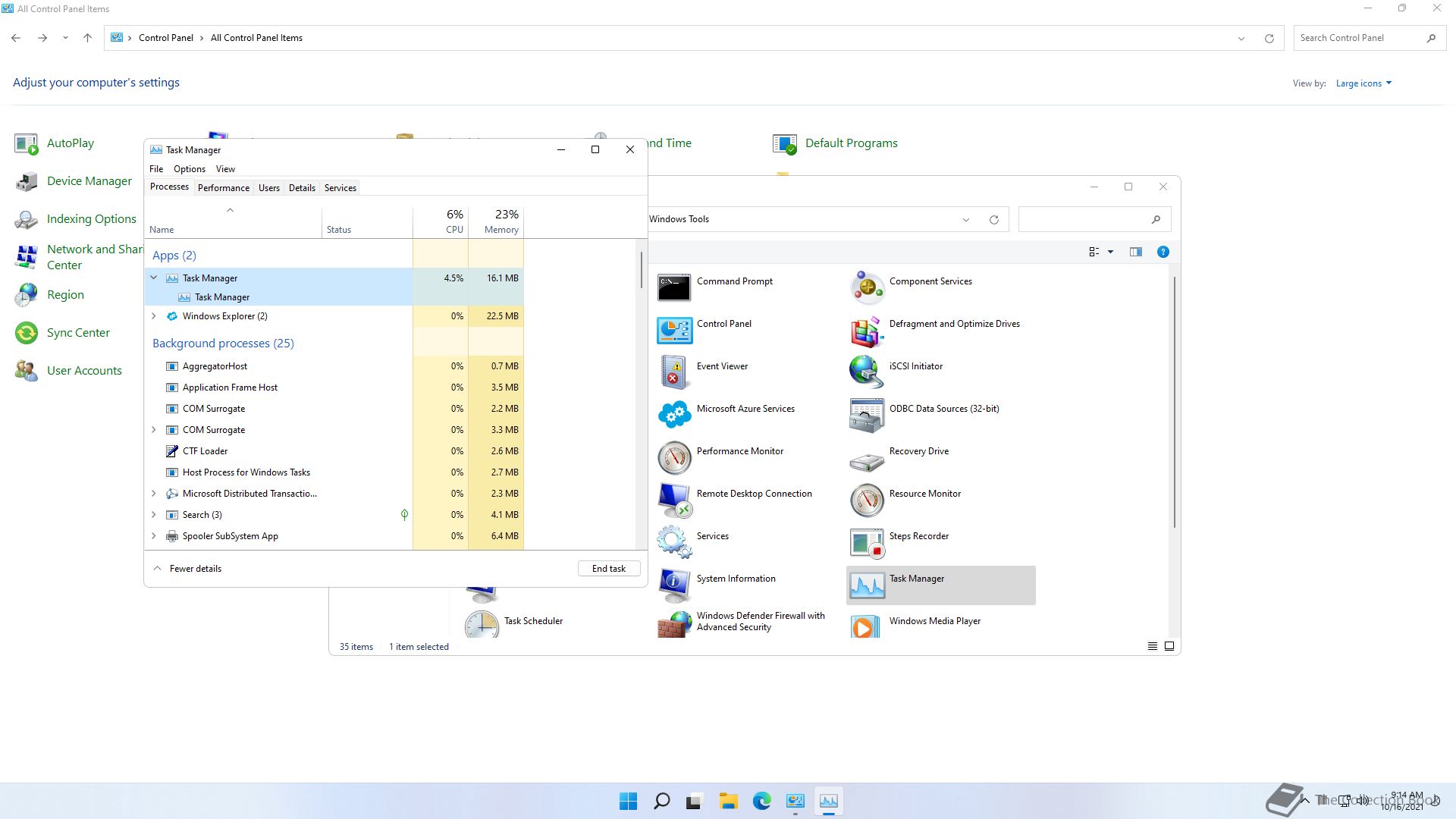
Task: Switch to the Users tab
Action: point(269,188)
